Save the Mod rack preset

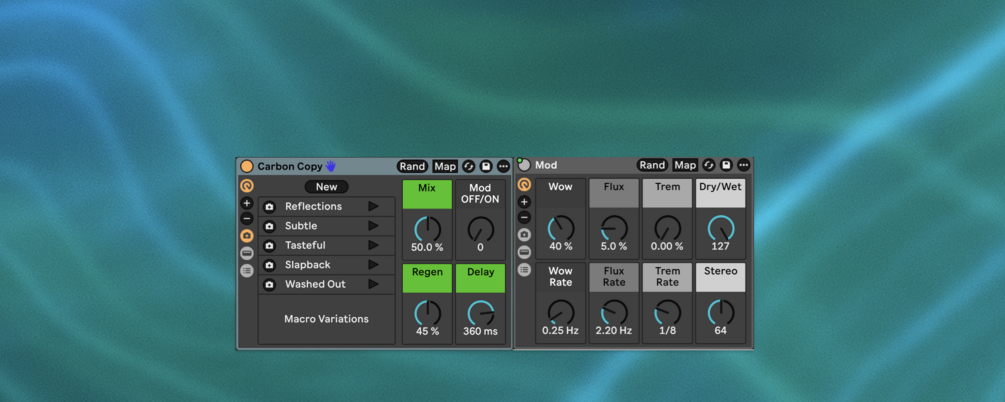point(726,165)
